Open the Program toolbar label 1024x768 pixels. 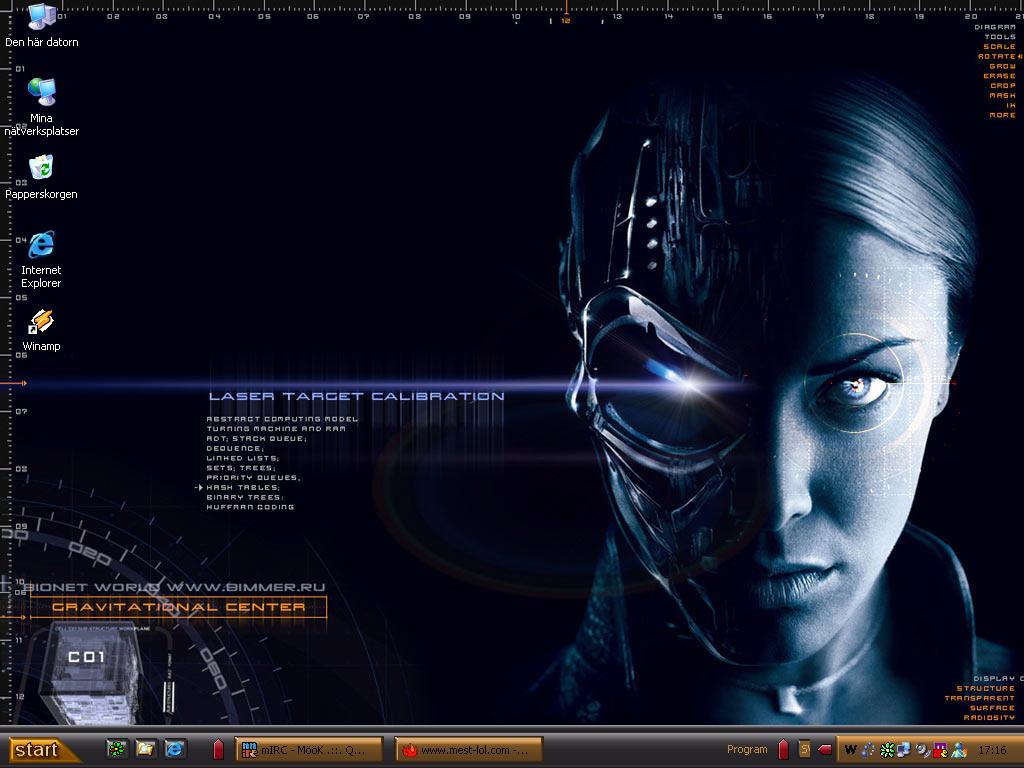[747, 750]
